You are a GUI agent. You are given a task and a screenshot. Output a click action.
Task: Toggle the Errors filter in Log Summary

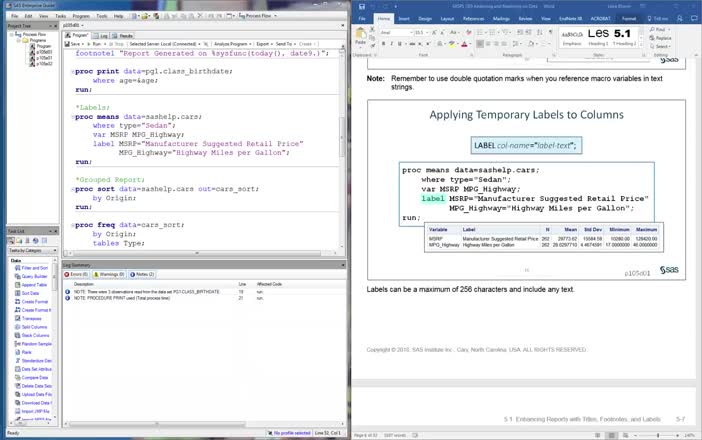77,273
